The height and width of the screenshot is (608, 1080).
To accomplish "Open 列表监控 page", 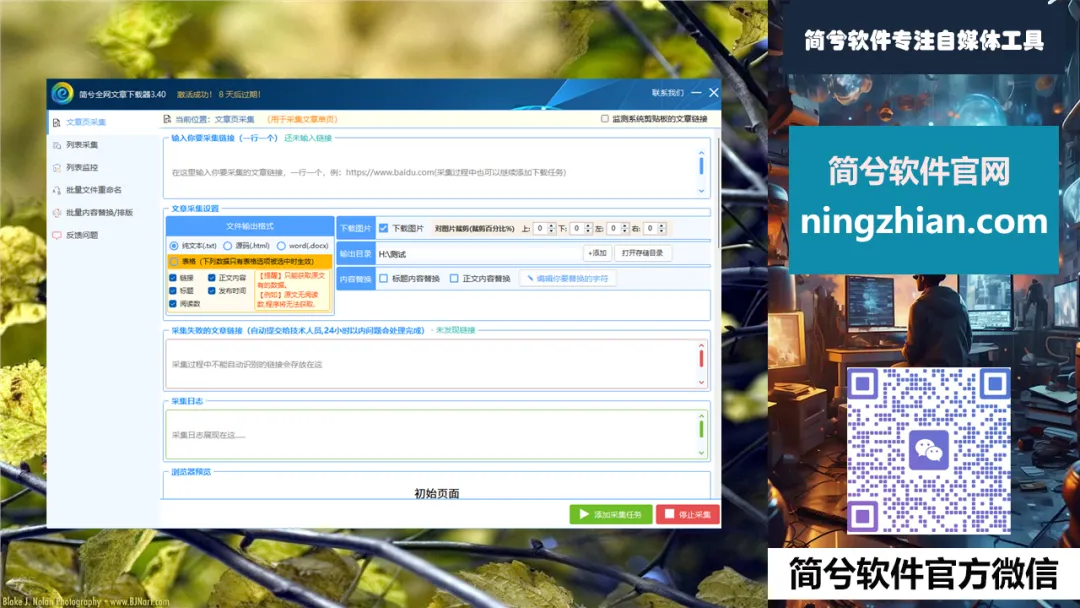I will tap(82, 168).
